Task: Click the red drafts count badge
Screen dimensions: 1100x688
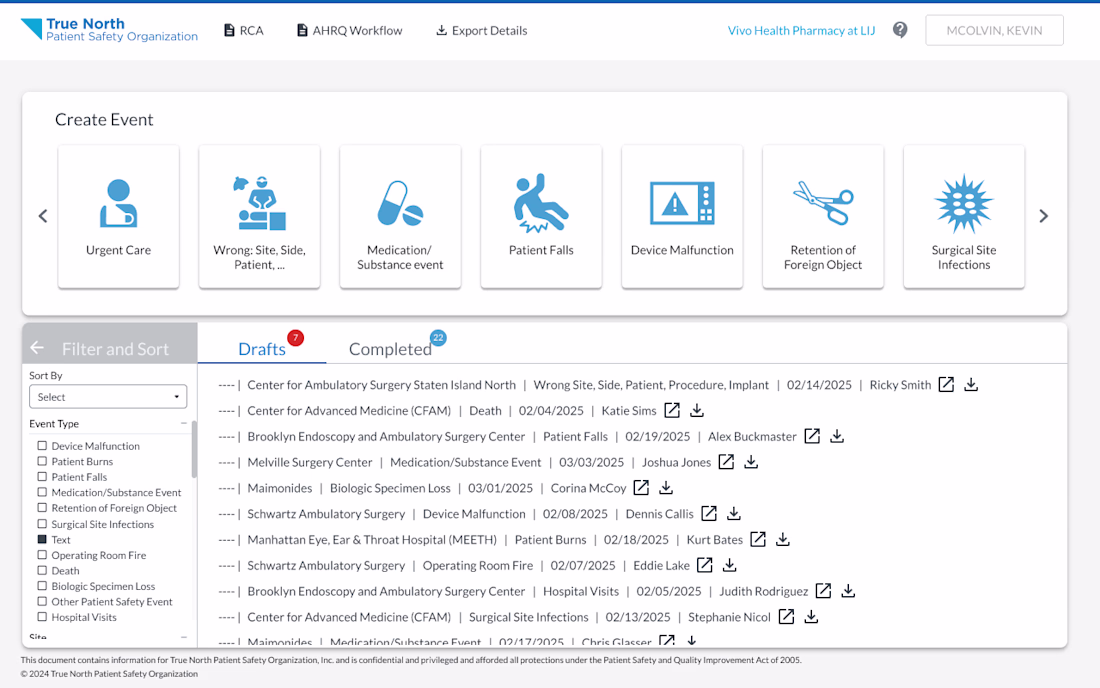Action: coord(295,337)
